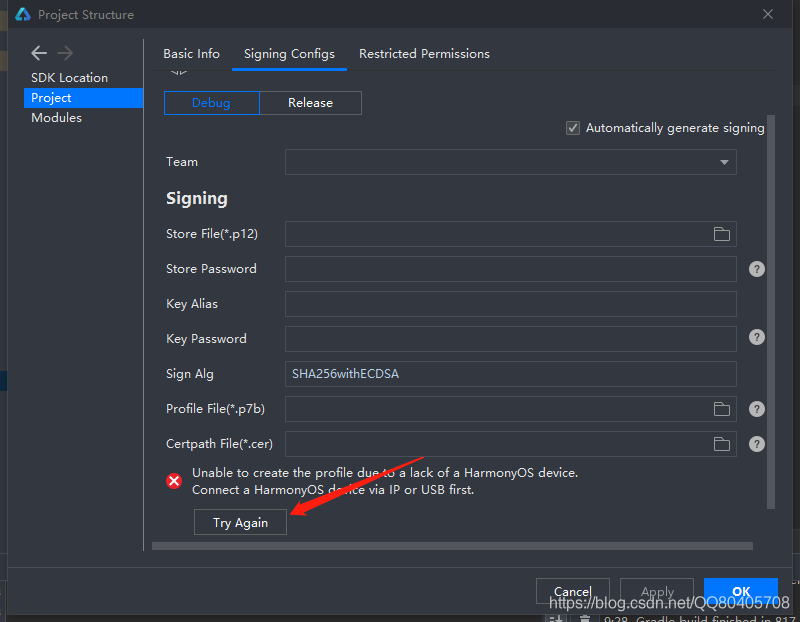Open the Basic Info tab

point(191,54)
